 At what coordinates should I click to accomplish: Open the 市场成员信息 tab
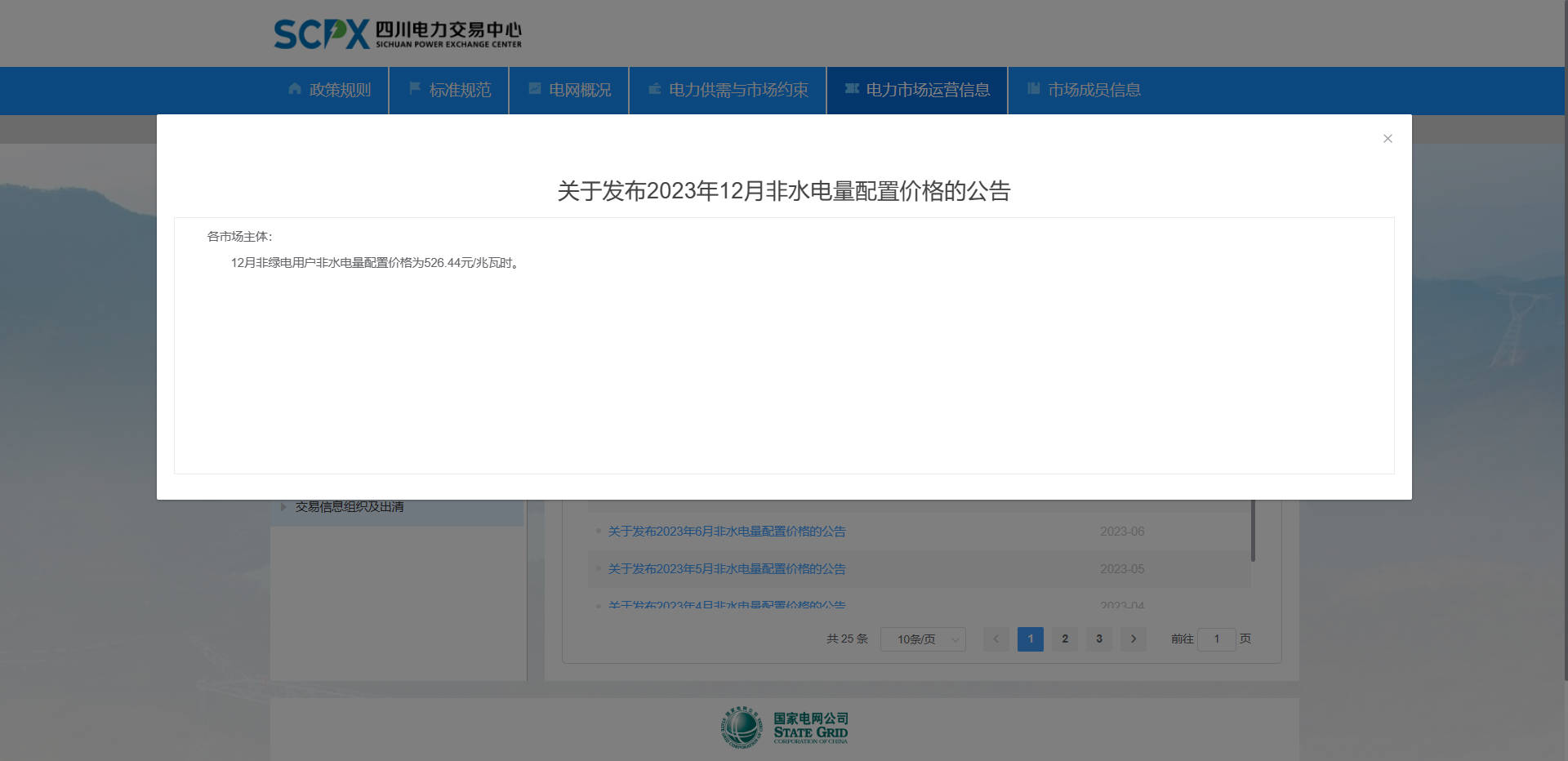(x=1084, y=90)
